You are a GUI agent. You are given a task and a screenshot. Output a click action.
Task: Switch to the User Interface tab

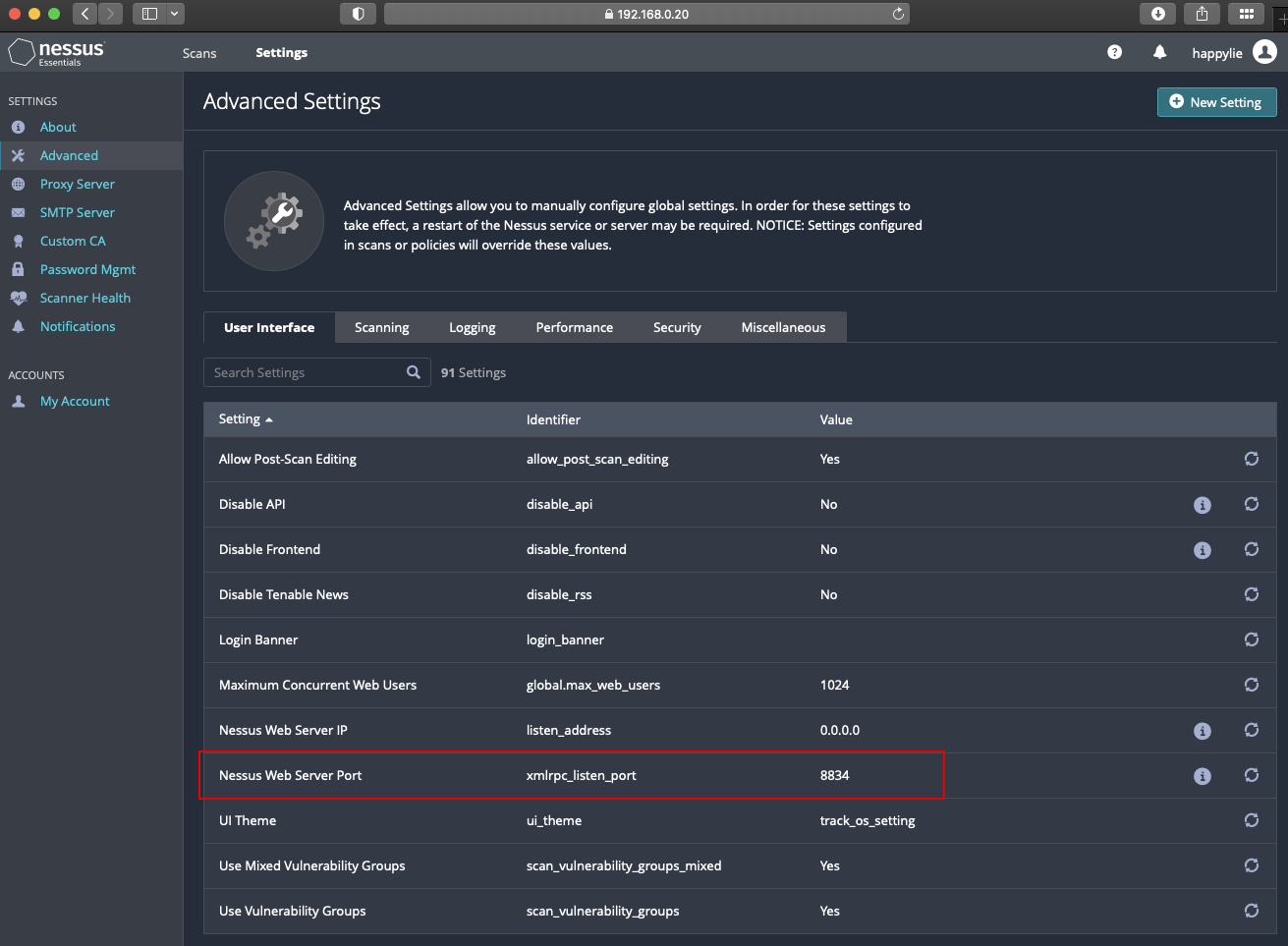[x=269, y=327]
